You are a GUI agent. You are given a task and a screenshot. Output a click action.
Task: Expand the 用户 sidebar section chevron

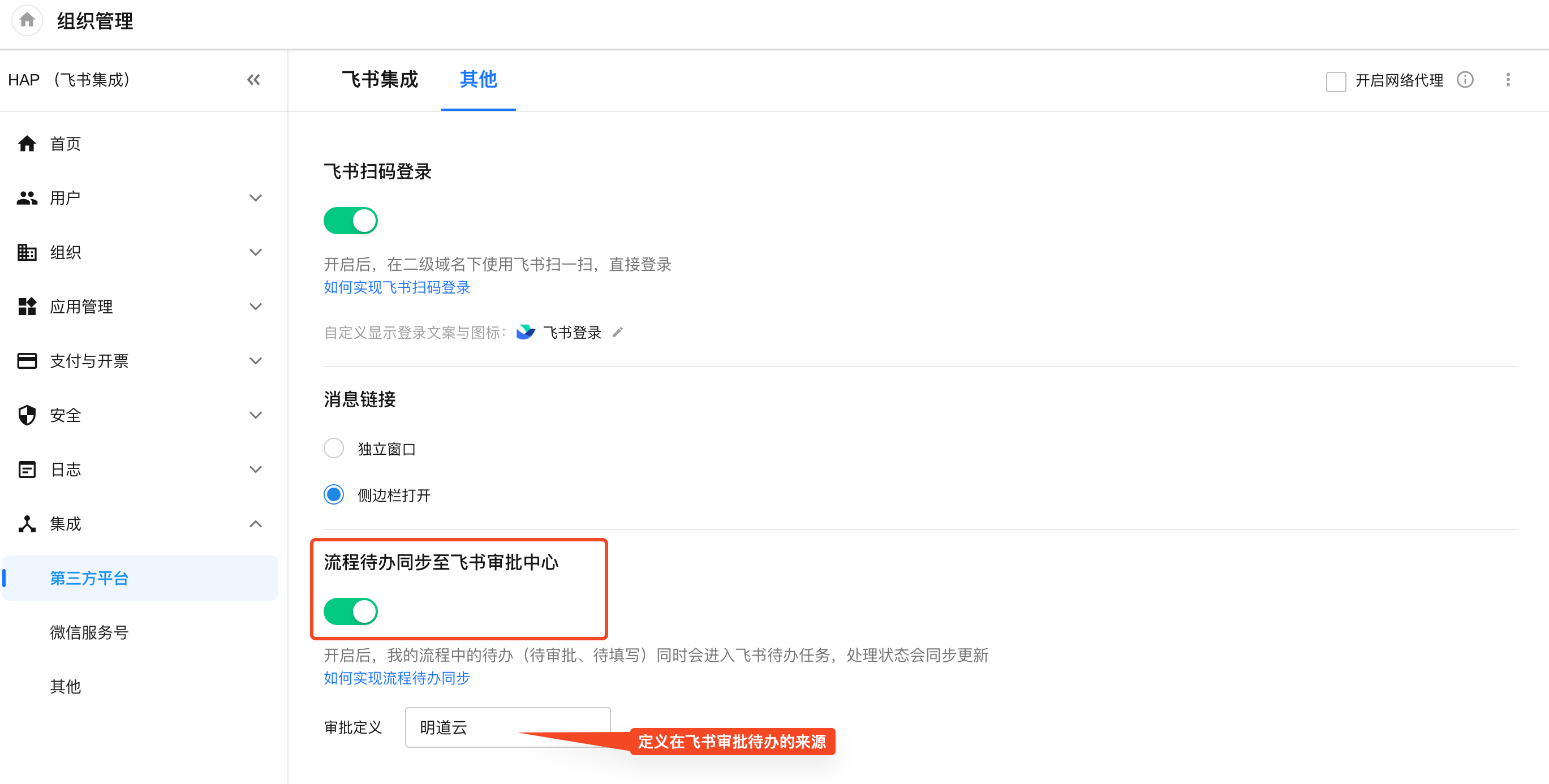256,198
